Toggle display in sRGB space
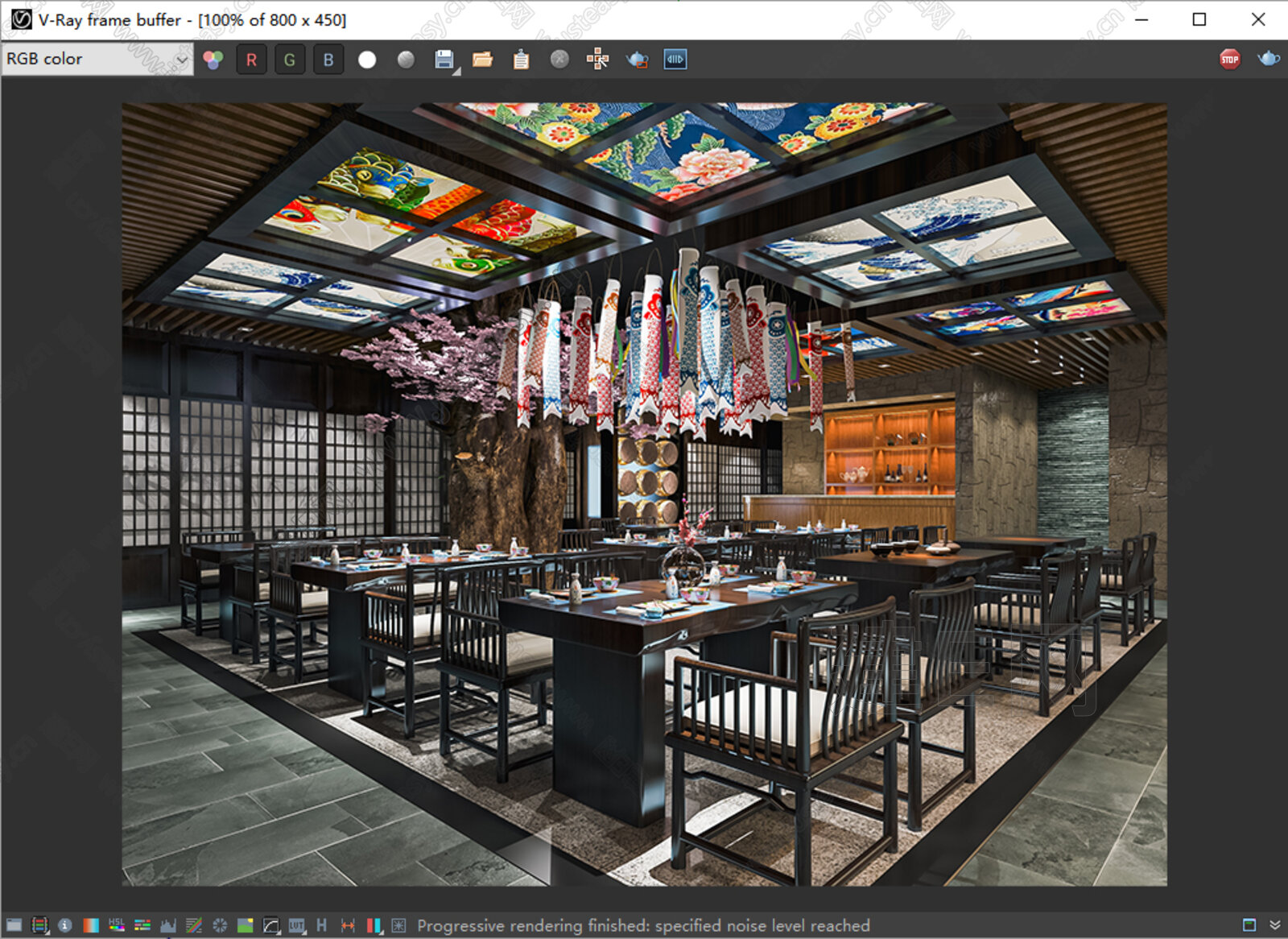Screen dimensions: 1288x939 [271, 925]
